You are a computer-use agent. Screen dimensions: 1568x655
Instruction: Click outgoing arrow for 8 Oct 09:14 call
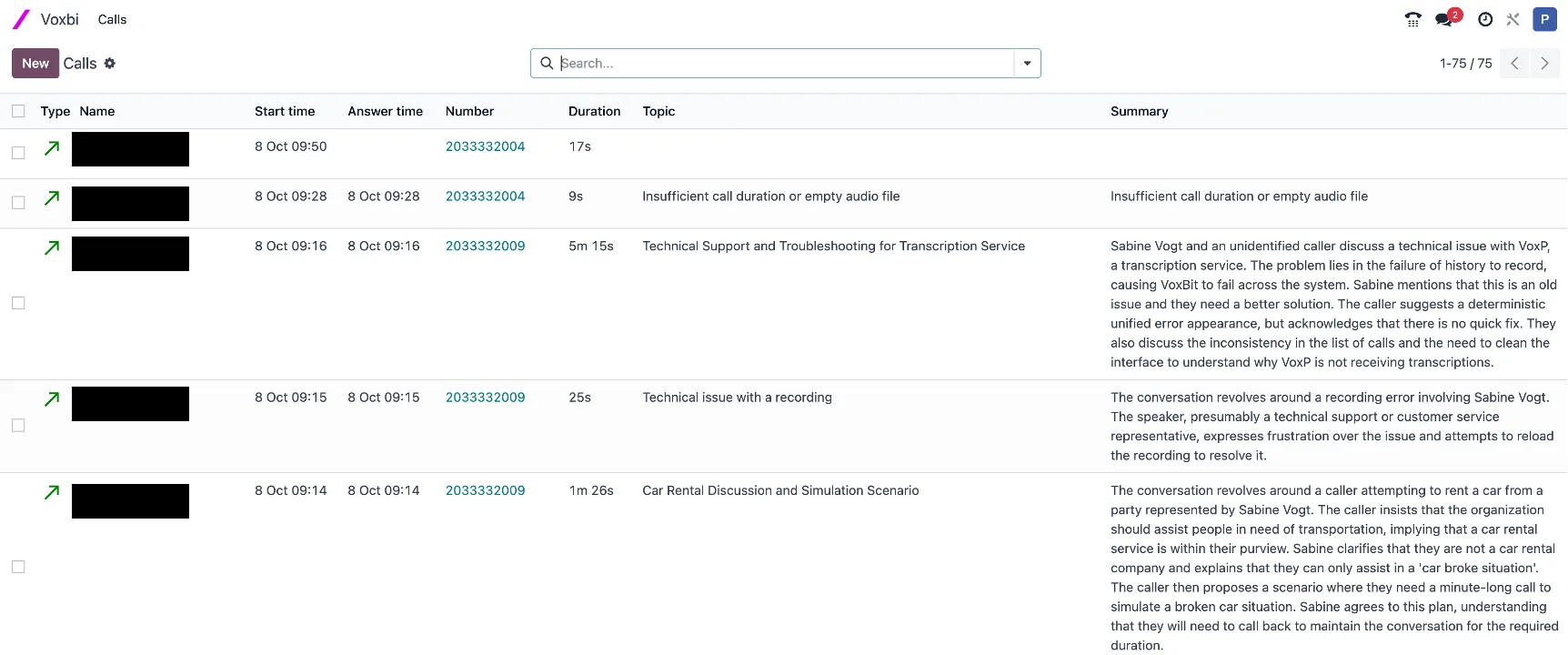coord(52,492)
